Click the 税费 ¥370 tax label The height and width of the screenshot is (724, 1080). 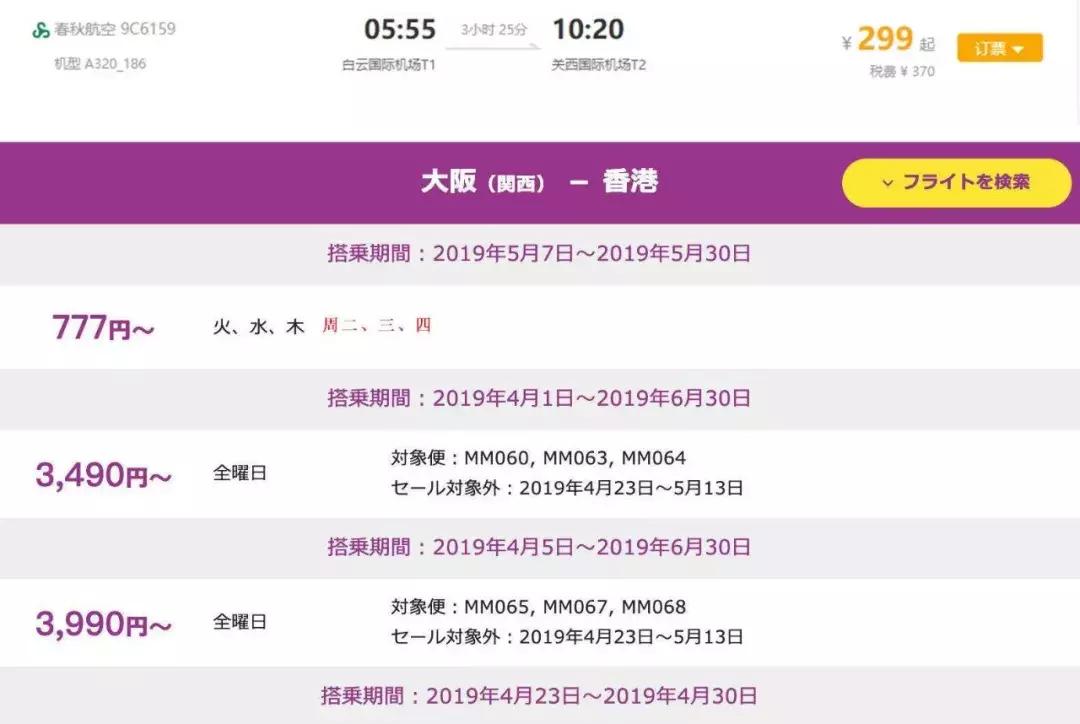tap(898, 71)
